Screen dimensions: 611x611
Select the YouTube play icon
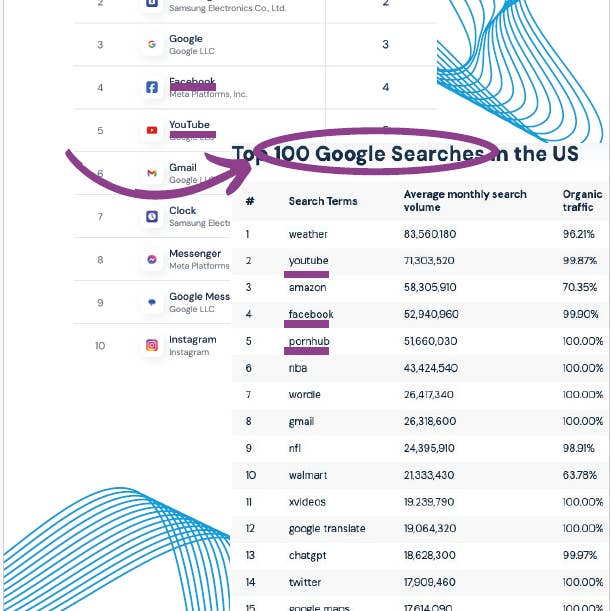[152, 130]
